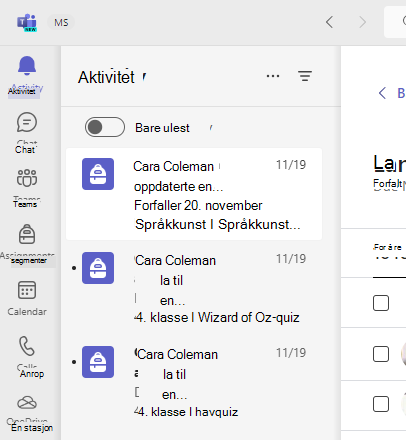Open OneDrive cloud icon in sidebar
Image resolution: width=406 pixels, height=440 pixels.
click(x=27, y=403)
